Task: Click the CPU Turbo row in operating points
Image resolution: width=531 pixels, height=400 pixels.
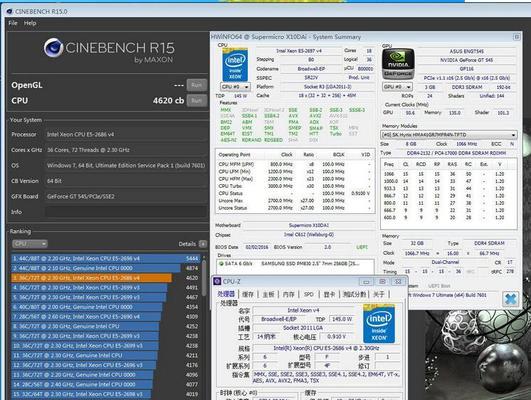Action: pos(295,186)
